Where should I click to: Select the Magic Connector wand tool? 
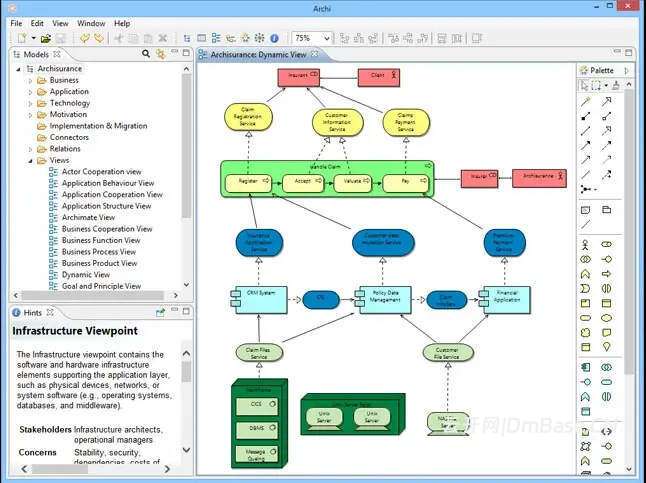coord(585,101)
